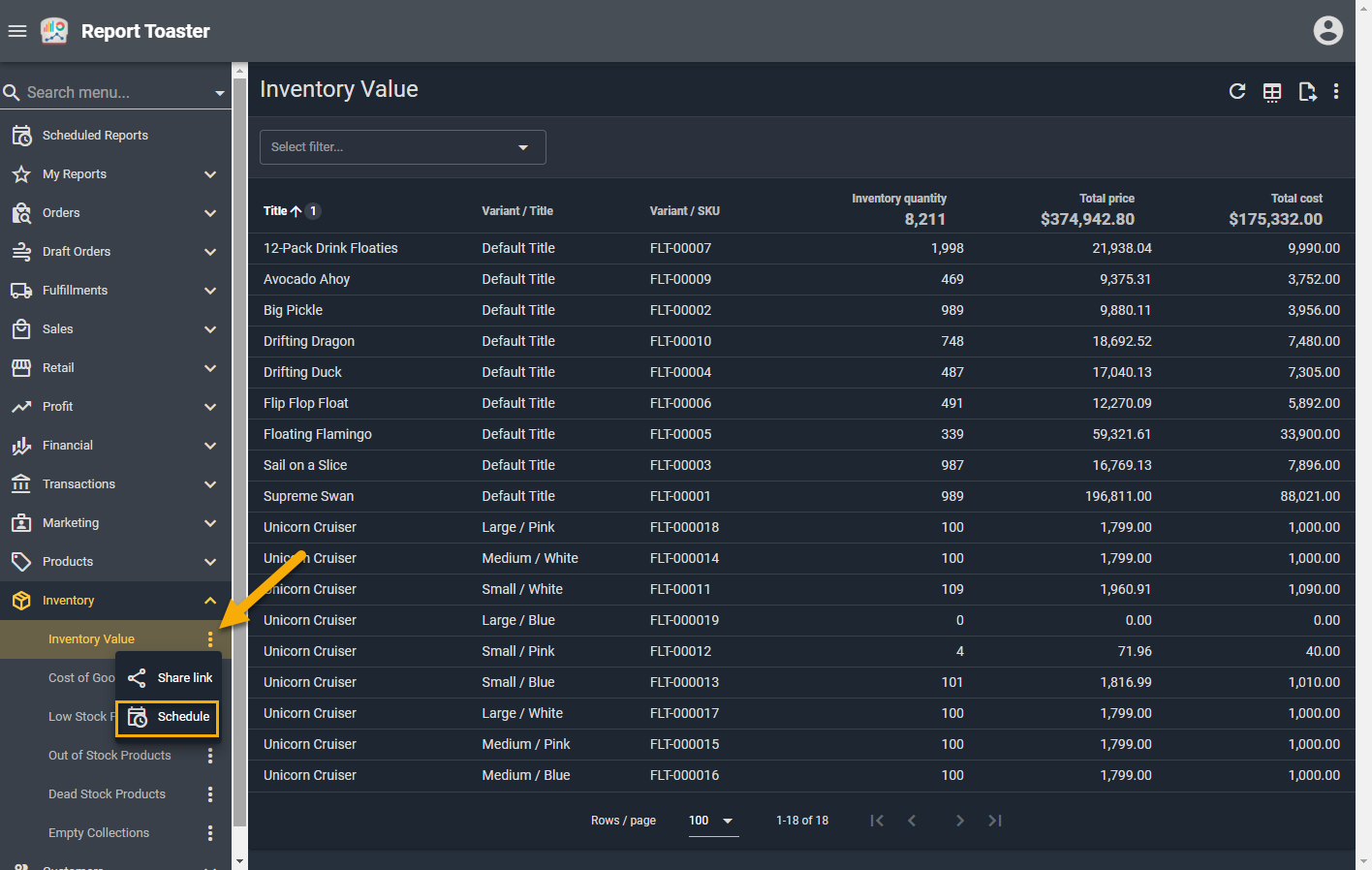Open the Scheduled Reports page
This screenshot has width=1372, height=870.
click(95, 136)
